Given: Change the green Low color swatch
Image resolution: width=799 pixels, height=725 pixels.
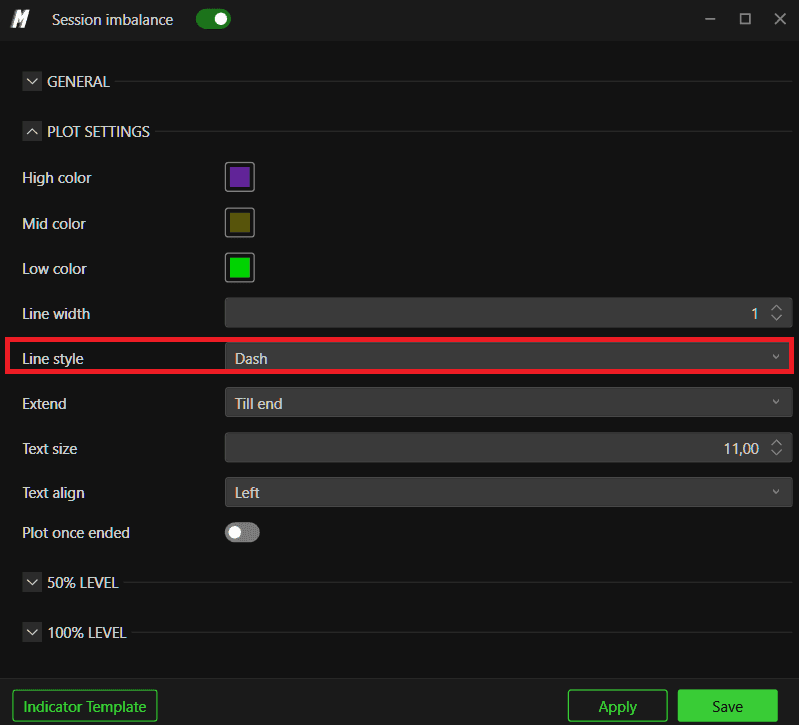Looking at the screenshot, I should click(x=240, y=267).
